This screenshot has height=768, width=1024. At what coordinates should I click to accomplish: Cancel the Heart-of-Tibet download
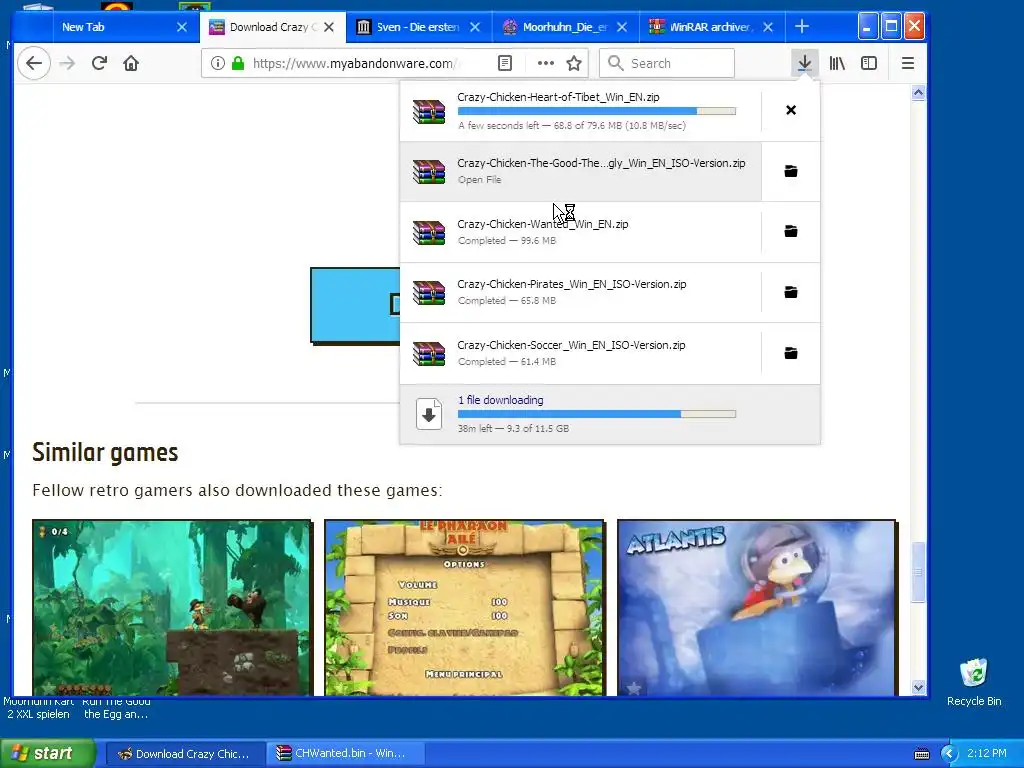click(791, 110)
